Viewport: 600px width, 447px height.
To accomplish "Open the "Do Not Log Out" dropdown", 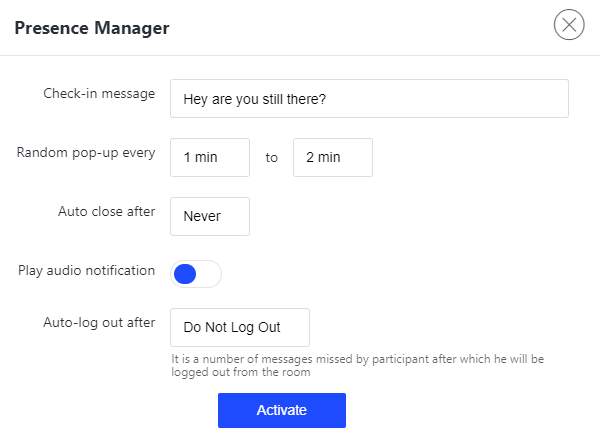I will pos(240,327).
